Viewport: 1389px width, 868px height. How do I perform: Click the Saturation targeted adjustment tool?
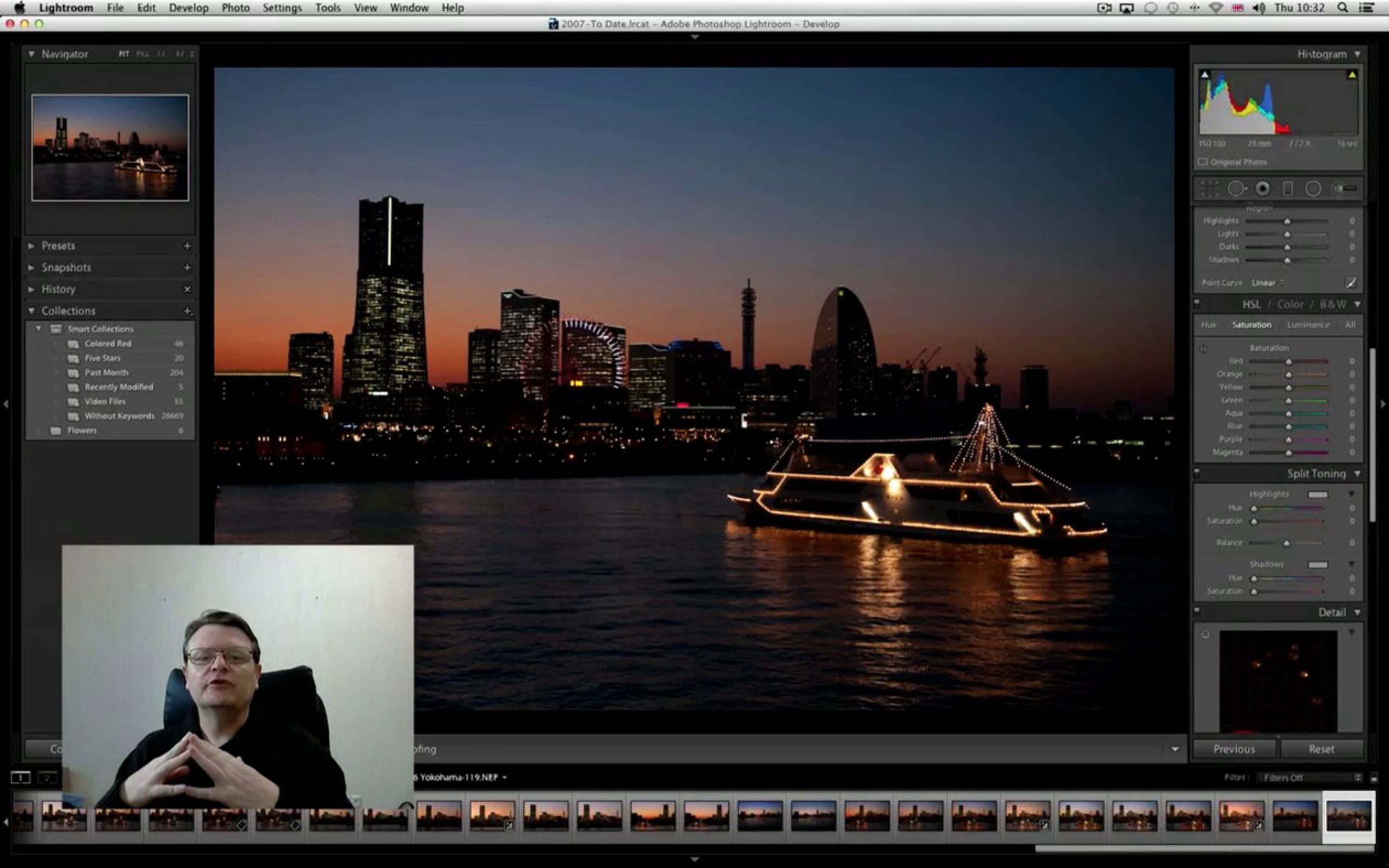[x=1203, y=348]
